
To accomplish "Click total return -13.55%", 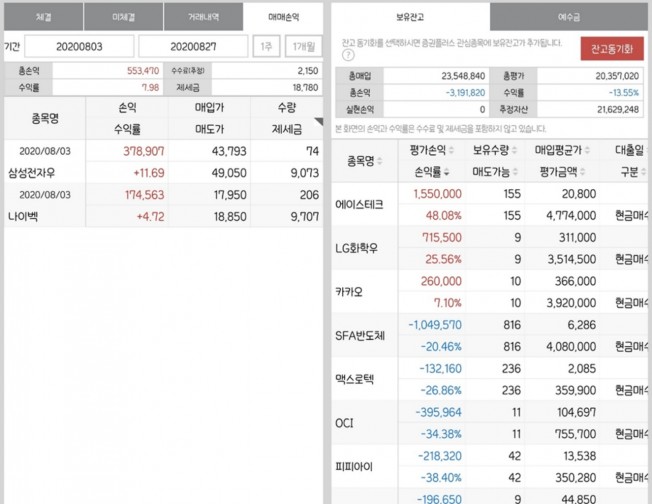I will 624,93.
